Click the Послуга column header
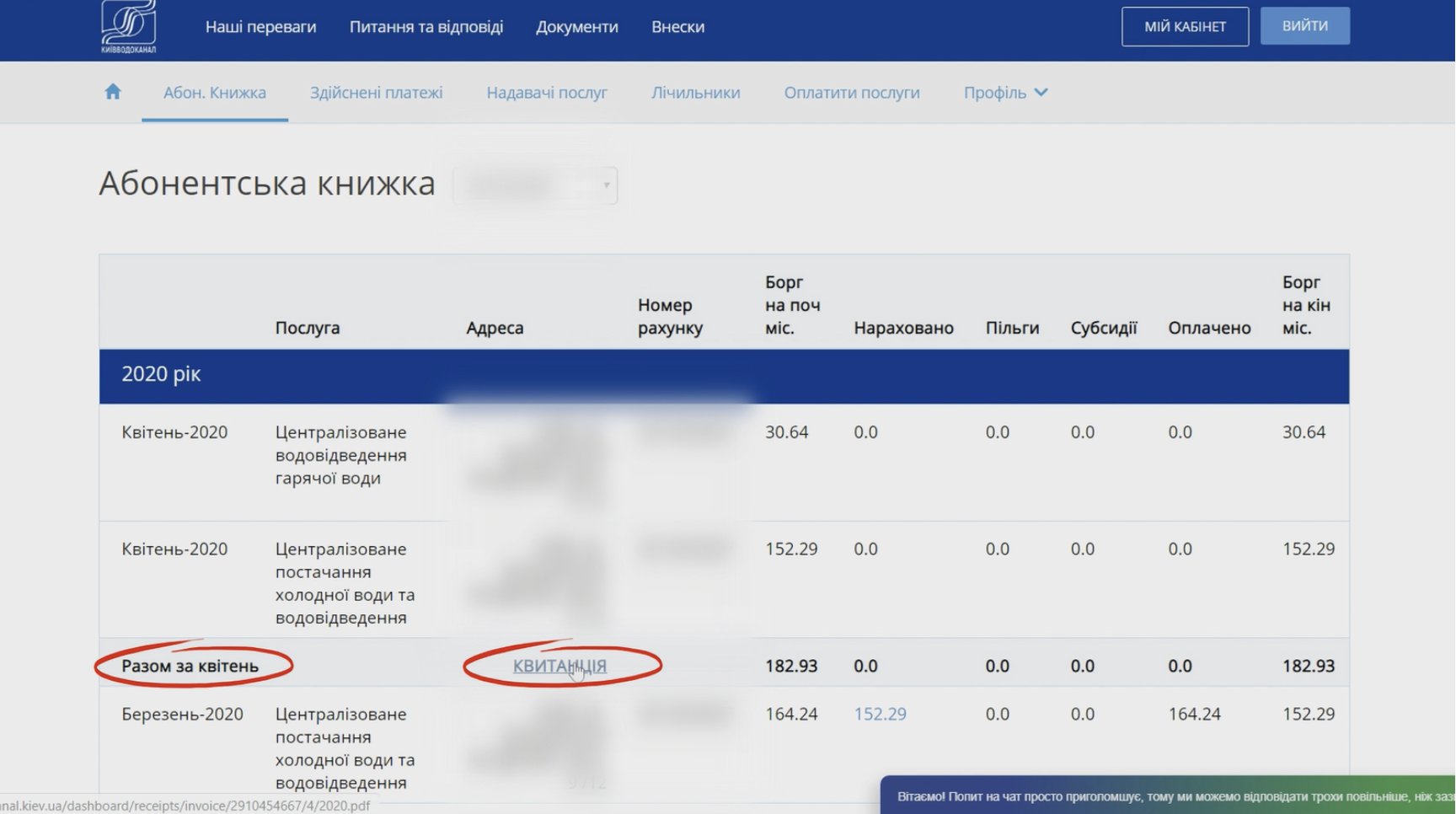1456x814 pixels. (x=308, y=328)
